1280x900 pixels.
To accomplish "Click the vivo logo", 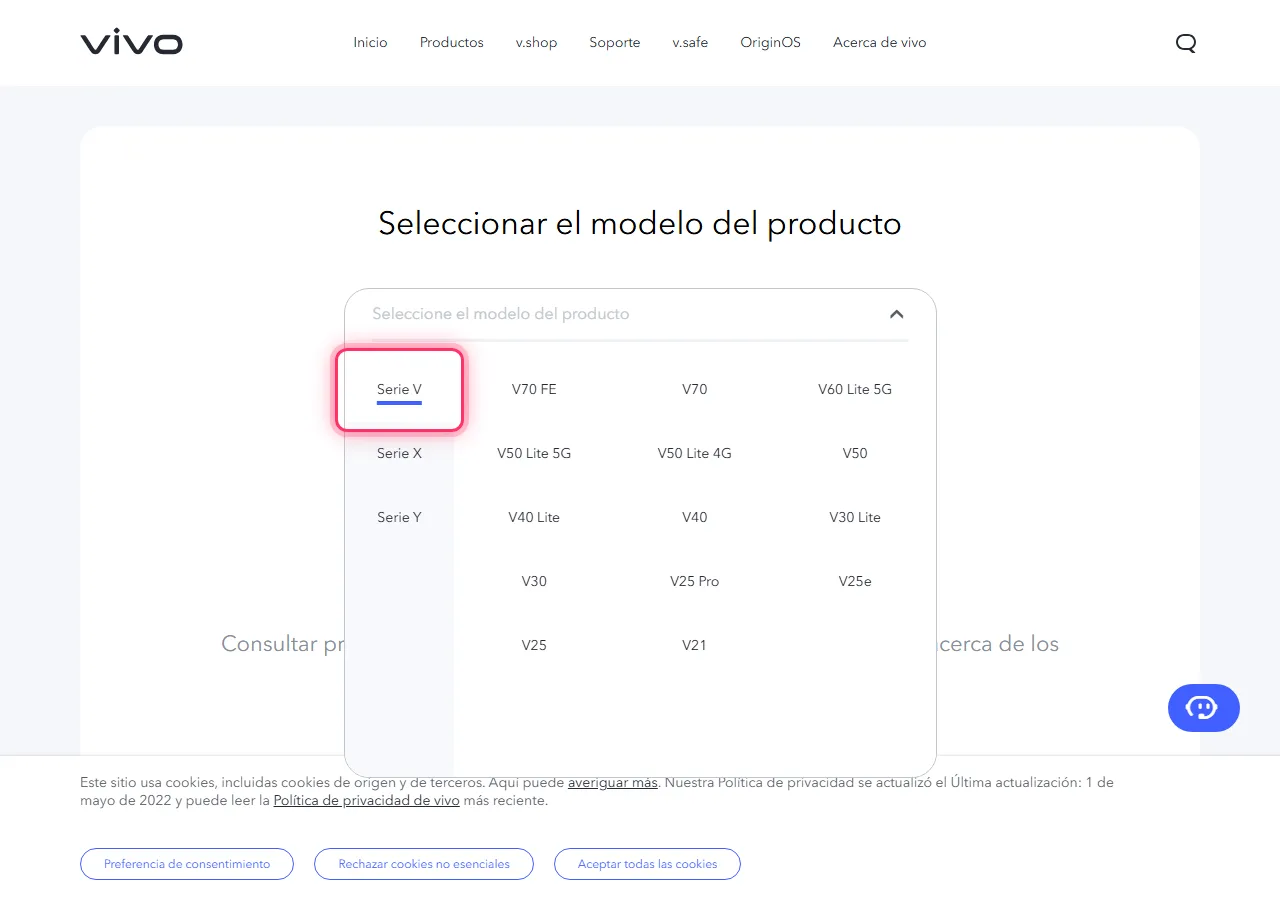I will pyautogui.click(x=131, y=43).
